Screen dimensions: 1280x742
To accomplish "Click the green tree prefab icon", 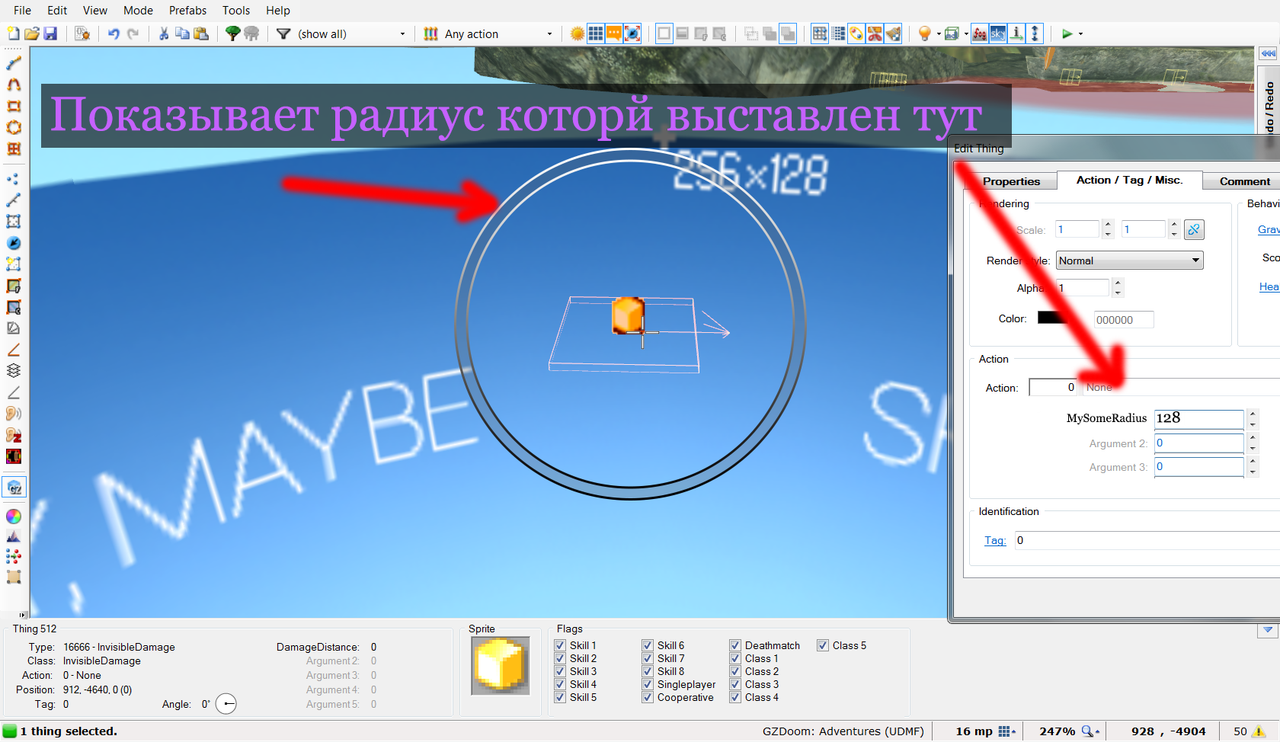I will [233, 33].
